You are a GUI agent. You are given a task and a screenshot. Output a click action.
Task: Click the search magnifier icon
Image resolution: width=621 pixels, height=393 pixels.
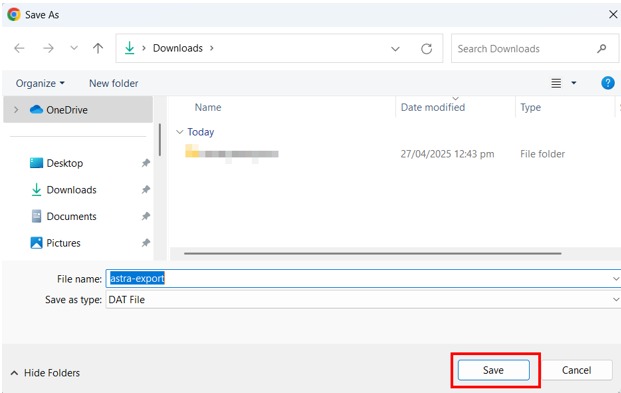point(602,48)
